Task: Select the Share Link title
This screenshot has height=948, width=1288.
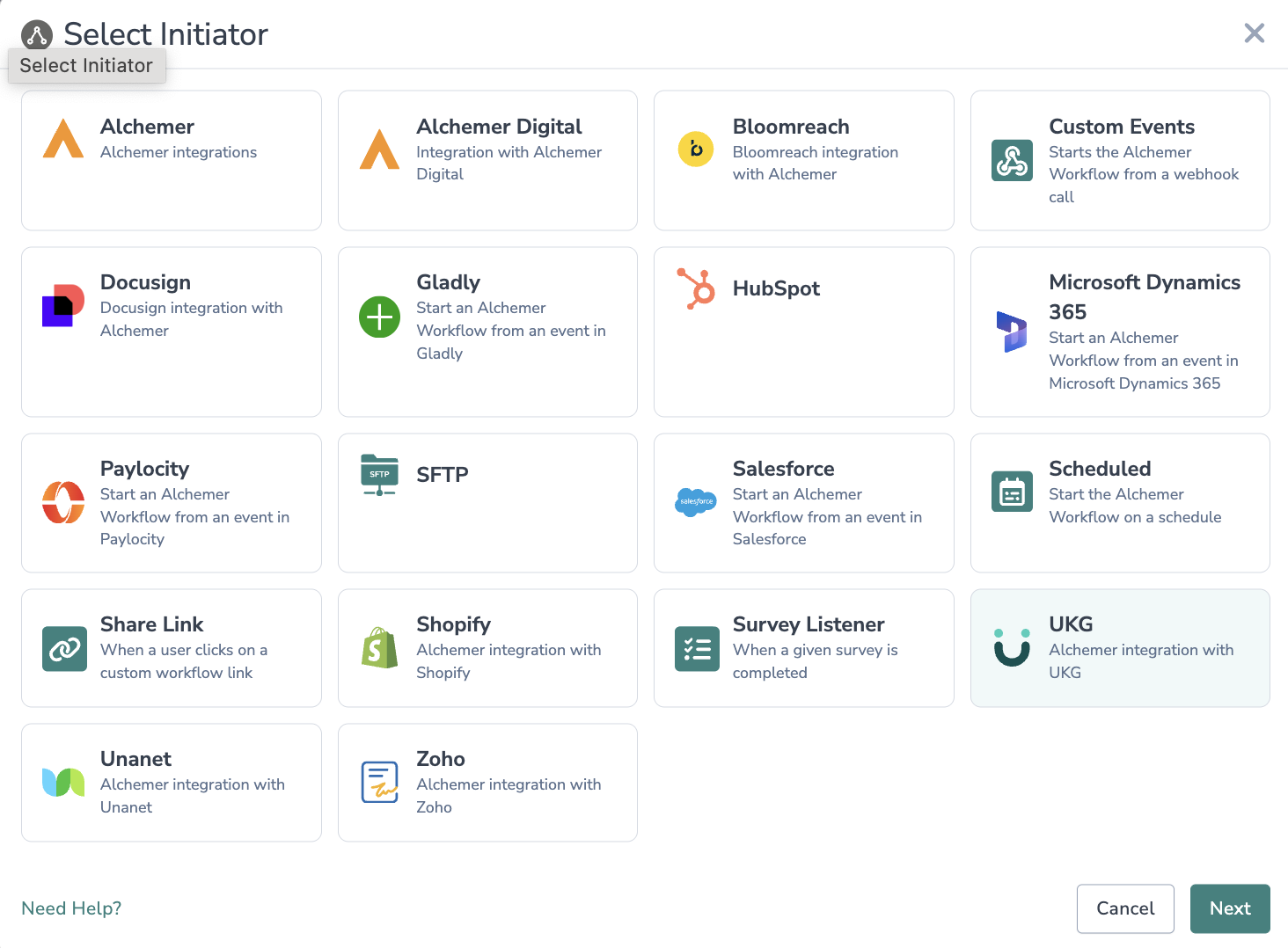Action: point(151,624)
